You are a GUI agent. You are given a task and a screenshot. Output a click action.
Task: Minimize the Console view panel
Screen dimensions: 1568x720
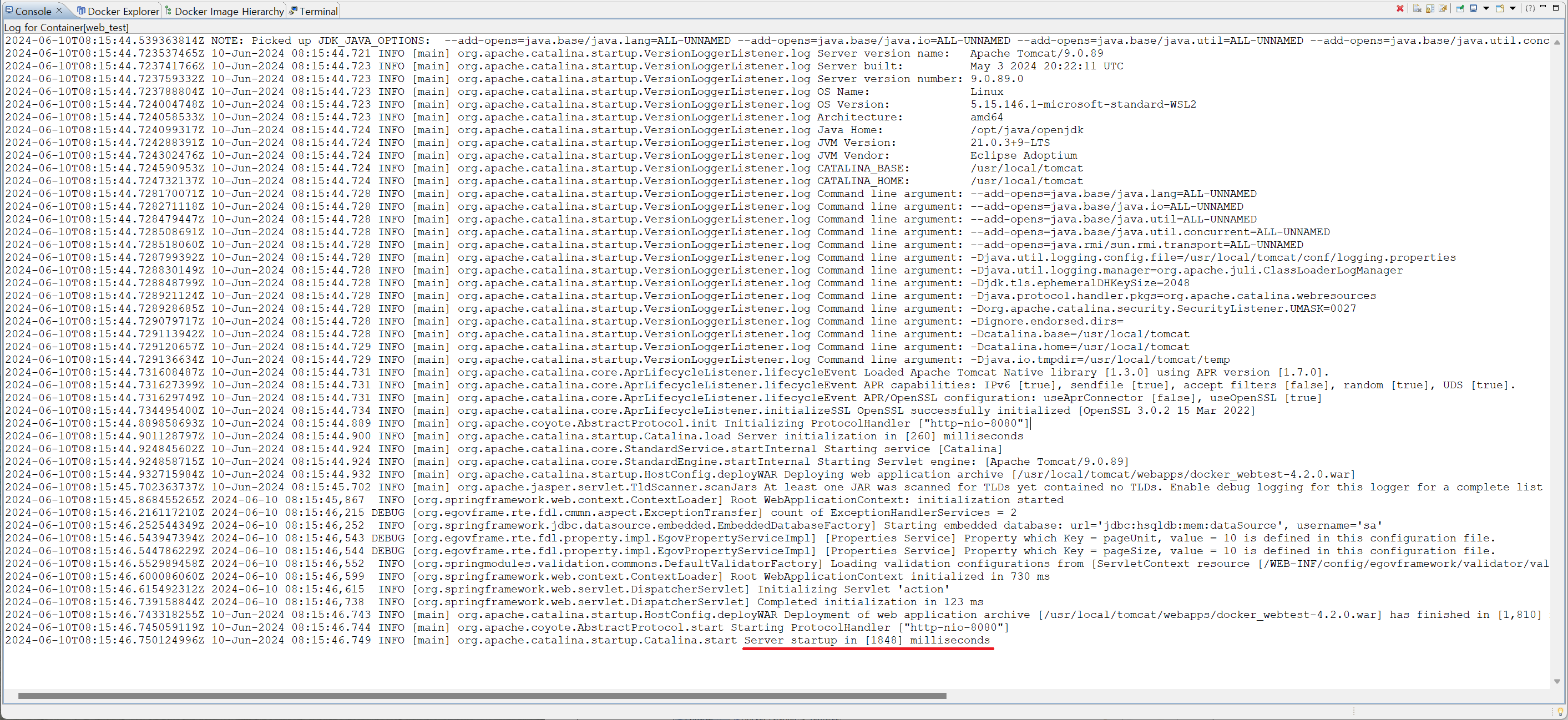tap(1543, 6)
